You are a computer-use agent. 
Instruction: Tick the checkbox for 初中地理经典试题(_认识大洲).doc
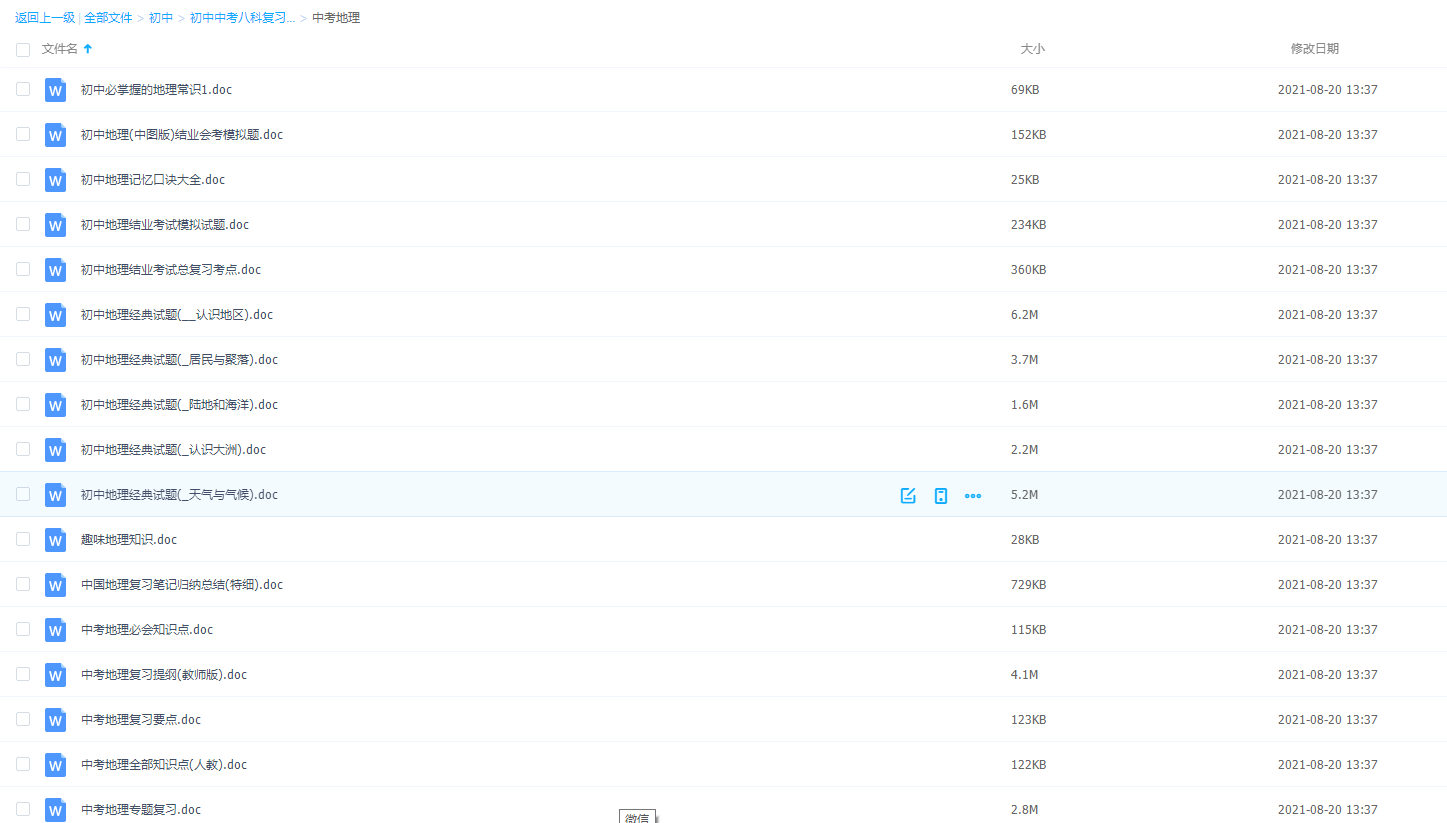(23, 449)
